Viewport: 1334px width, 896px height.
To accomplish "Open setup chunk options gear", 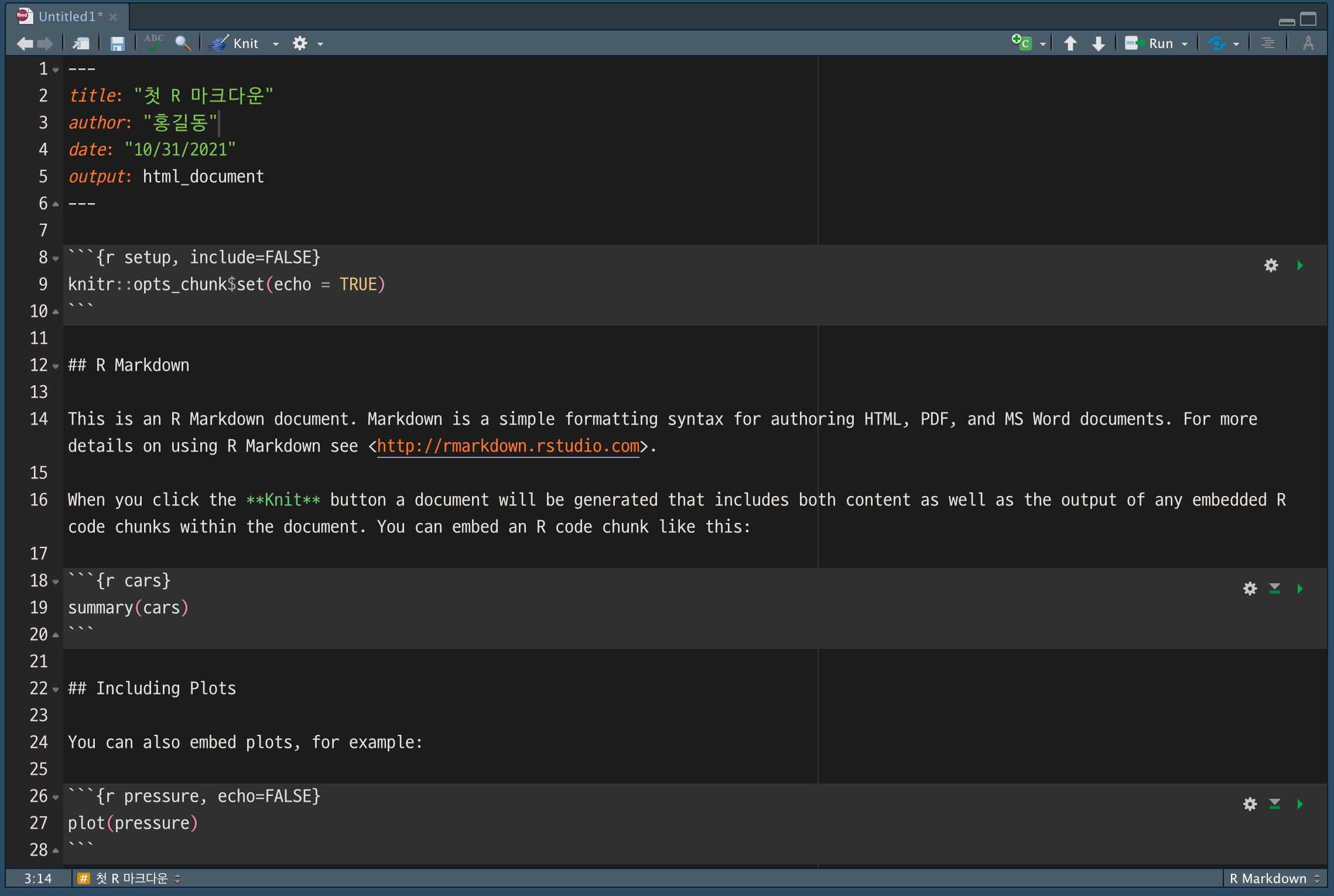I will (1271, 265).
